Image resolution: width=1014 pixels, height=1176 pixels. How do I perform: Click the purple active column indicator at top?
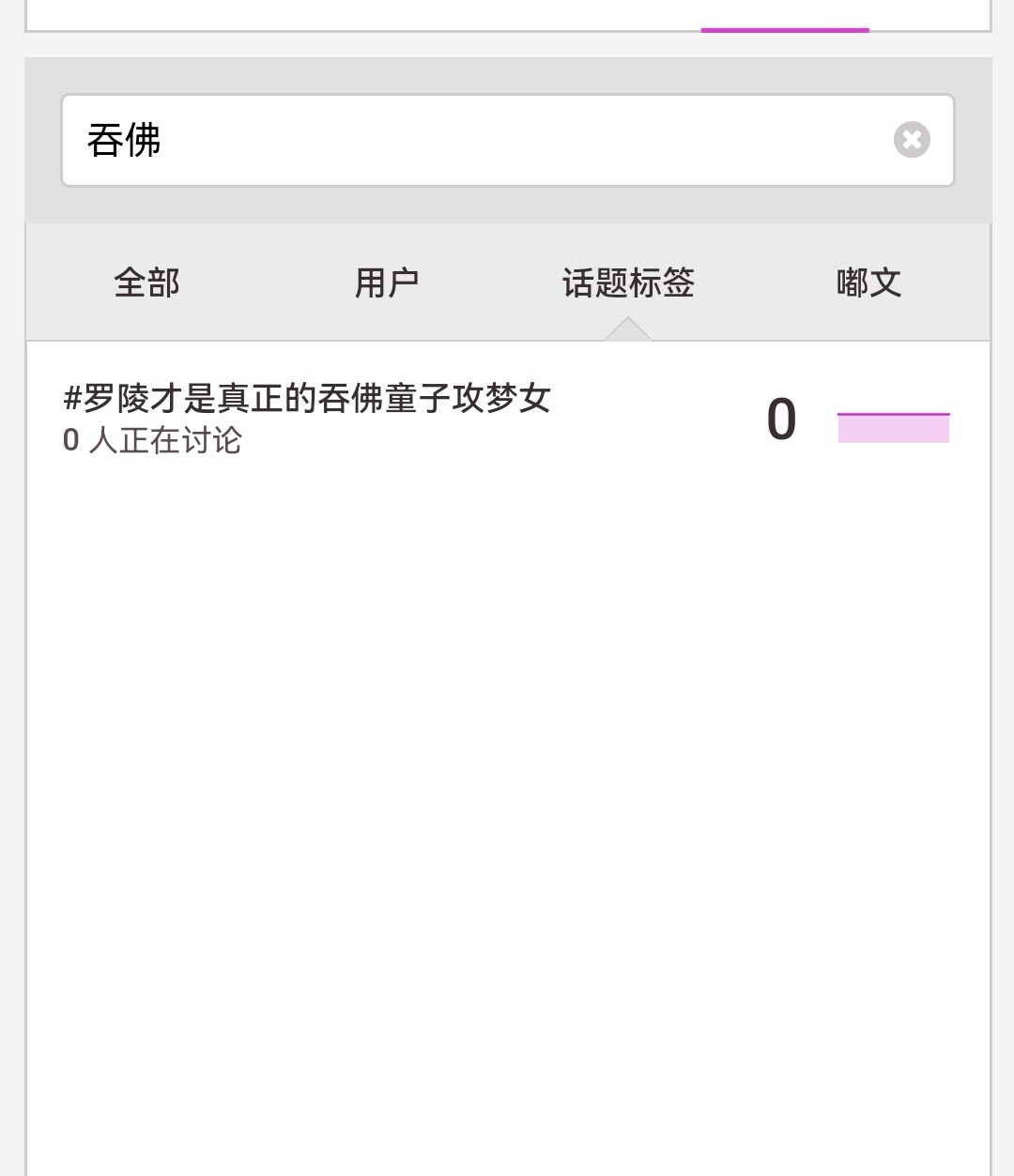785,30
